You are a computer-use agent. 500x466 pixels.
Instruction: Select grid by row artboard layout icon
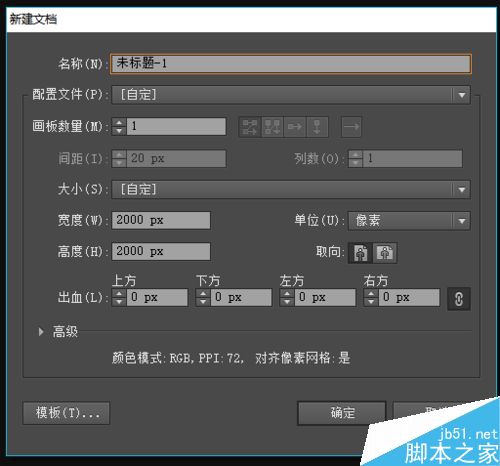coord(250,127)
